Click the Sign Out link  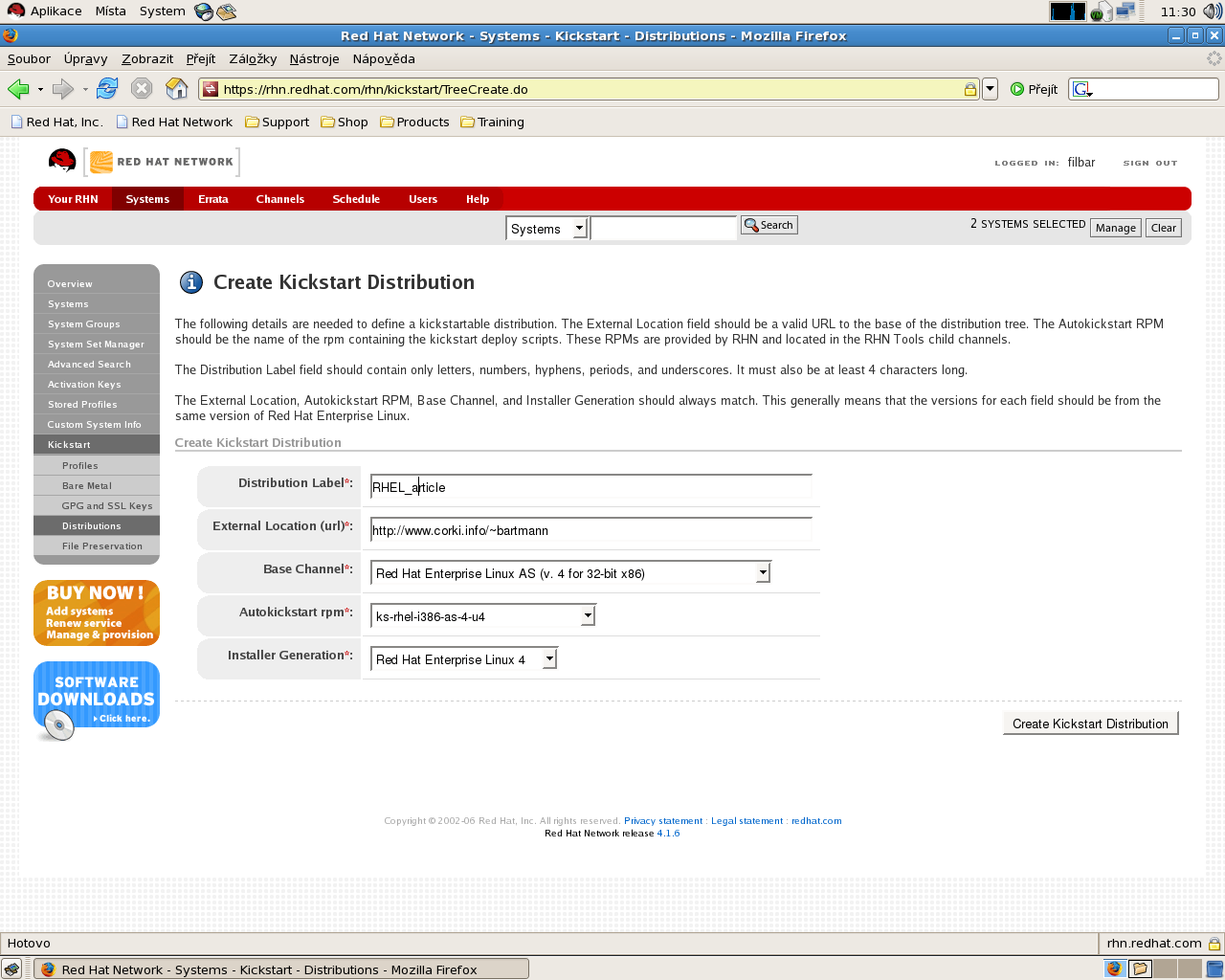(x=1150, y=163)
